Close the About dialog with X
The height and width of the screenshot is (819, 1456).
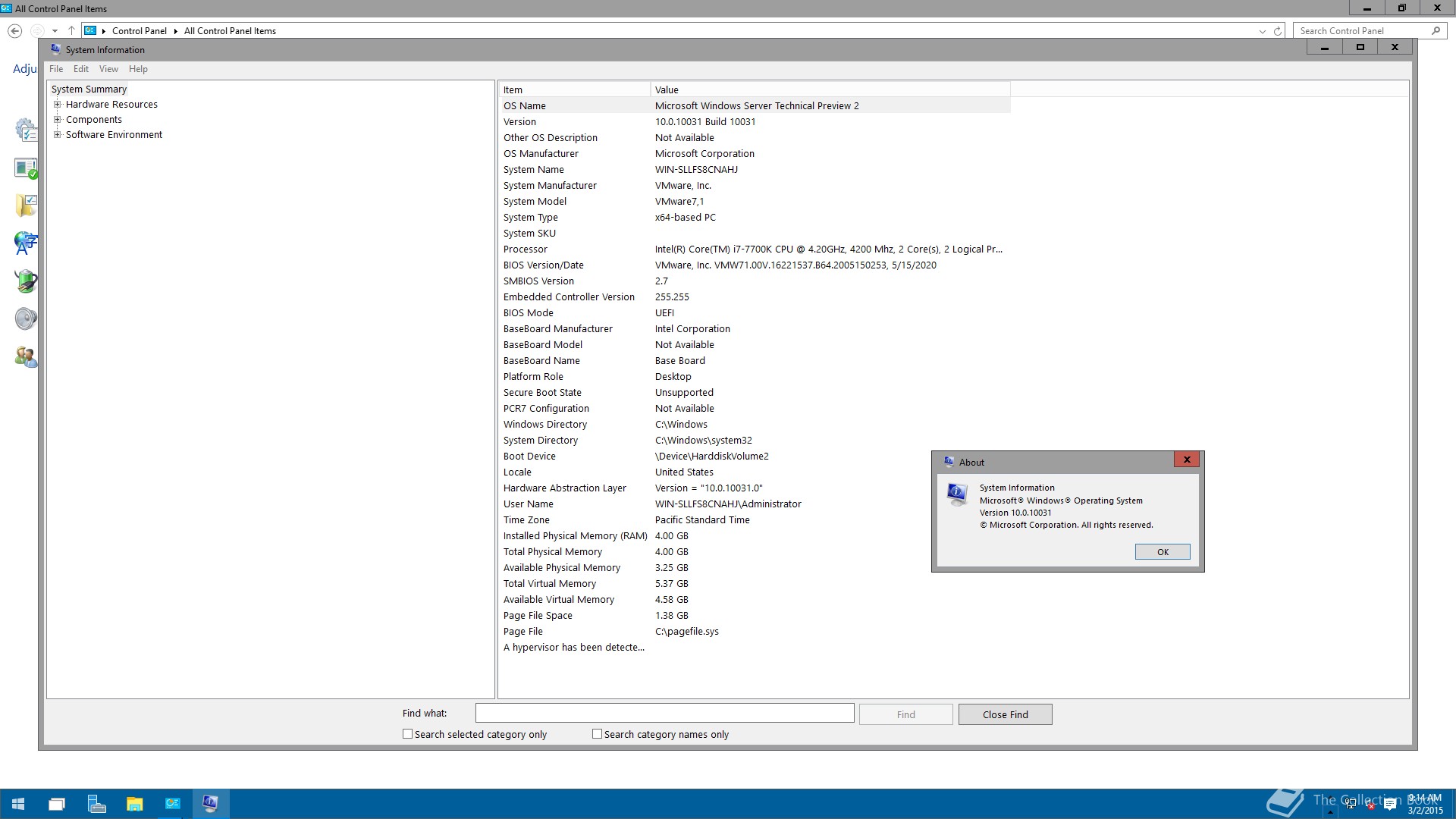[1187, 460]
